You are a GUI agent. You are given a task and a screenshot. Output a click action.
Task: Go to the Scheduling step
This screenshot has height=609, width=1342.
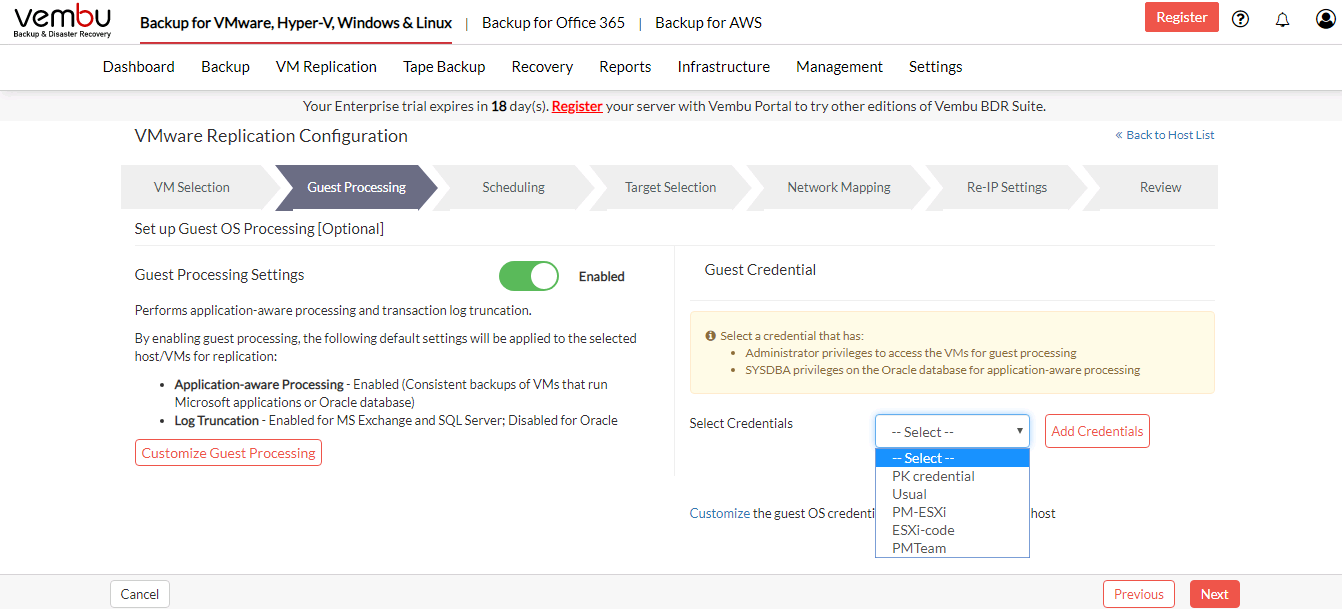513,187
